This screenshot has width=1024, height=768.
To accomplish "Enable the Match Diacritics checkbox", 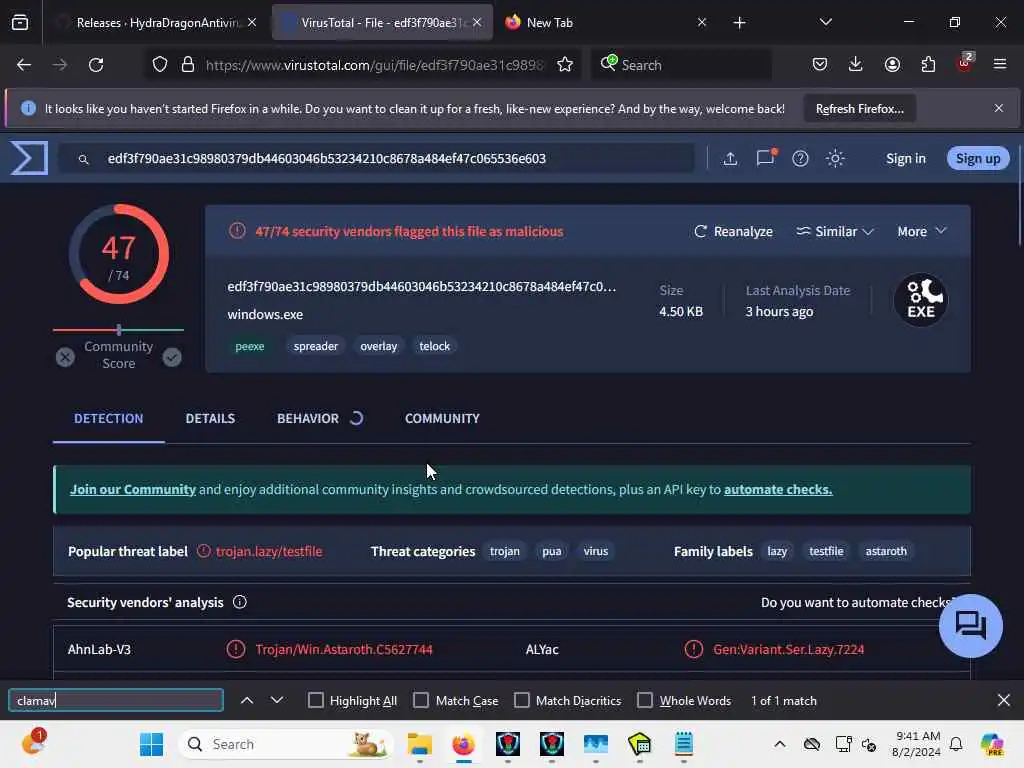I will click(522, 701).
